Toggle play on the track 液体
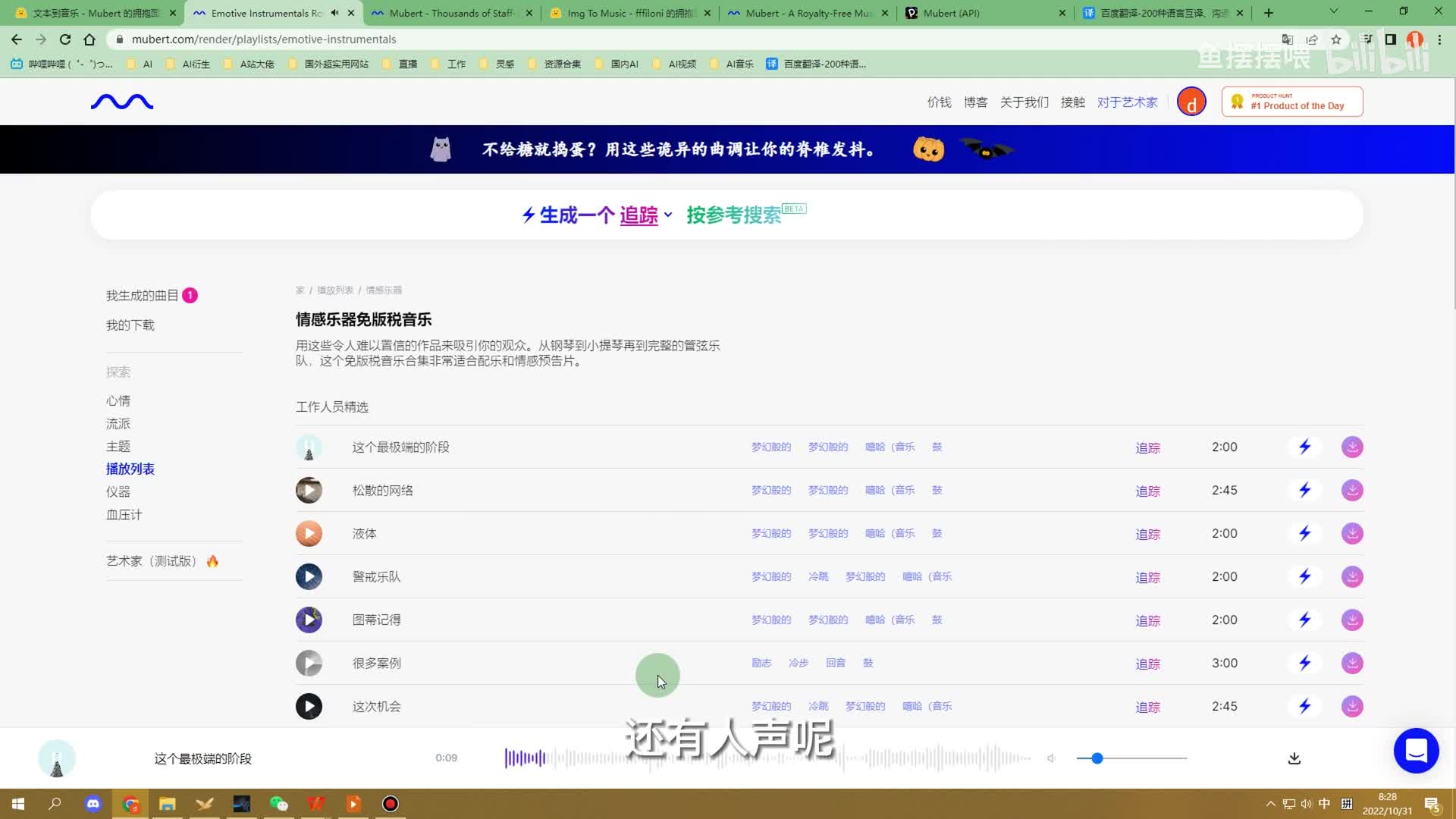1456x819 pixels. [x=309, y=533]
